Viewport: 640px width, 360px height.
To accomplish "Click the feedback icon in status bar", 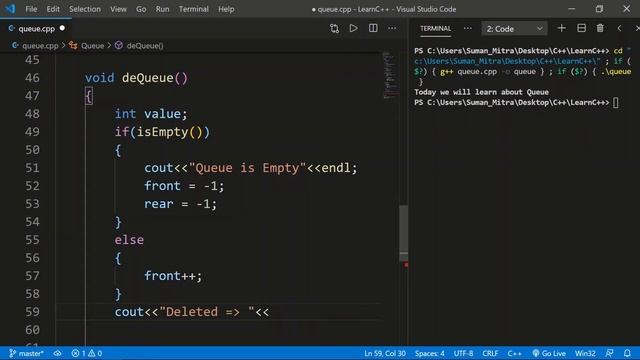I will pos(609,353).
